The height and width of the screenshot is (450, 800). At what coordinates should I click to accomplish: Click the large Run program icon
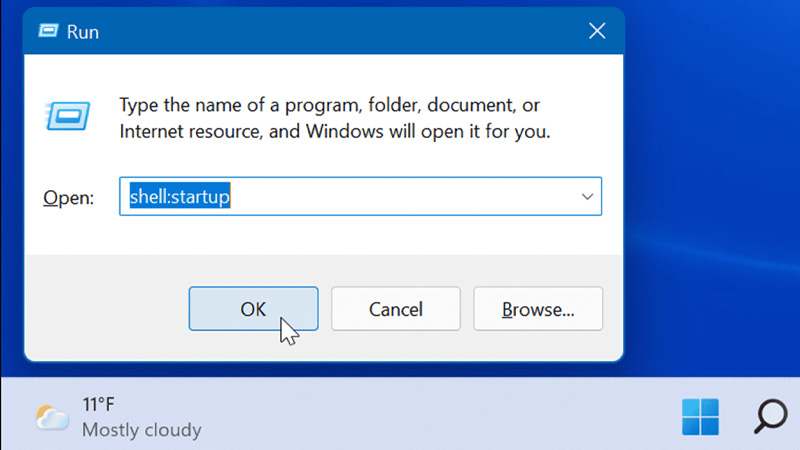pyautogui.click(x=67, y=115)
